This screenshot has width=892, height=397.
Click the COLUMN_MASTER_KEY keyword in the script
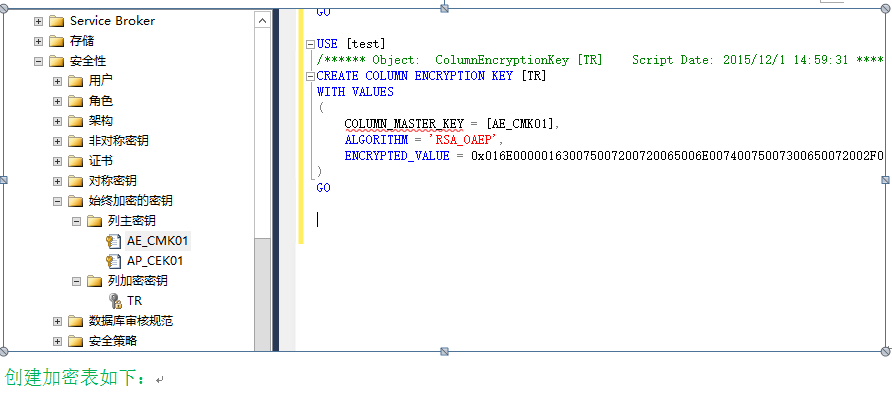pyautogui.click(x=404, y=124)
